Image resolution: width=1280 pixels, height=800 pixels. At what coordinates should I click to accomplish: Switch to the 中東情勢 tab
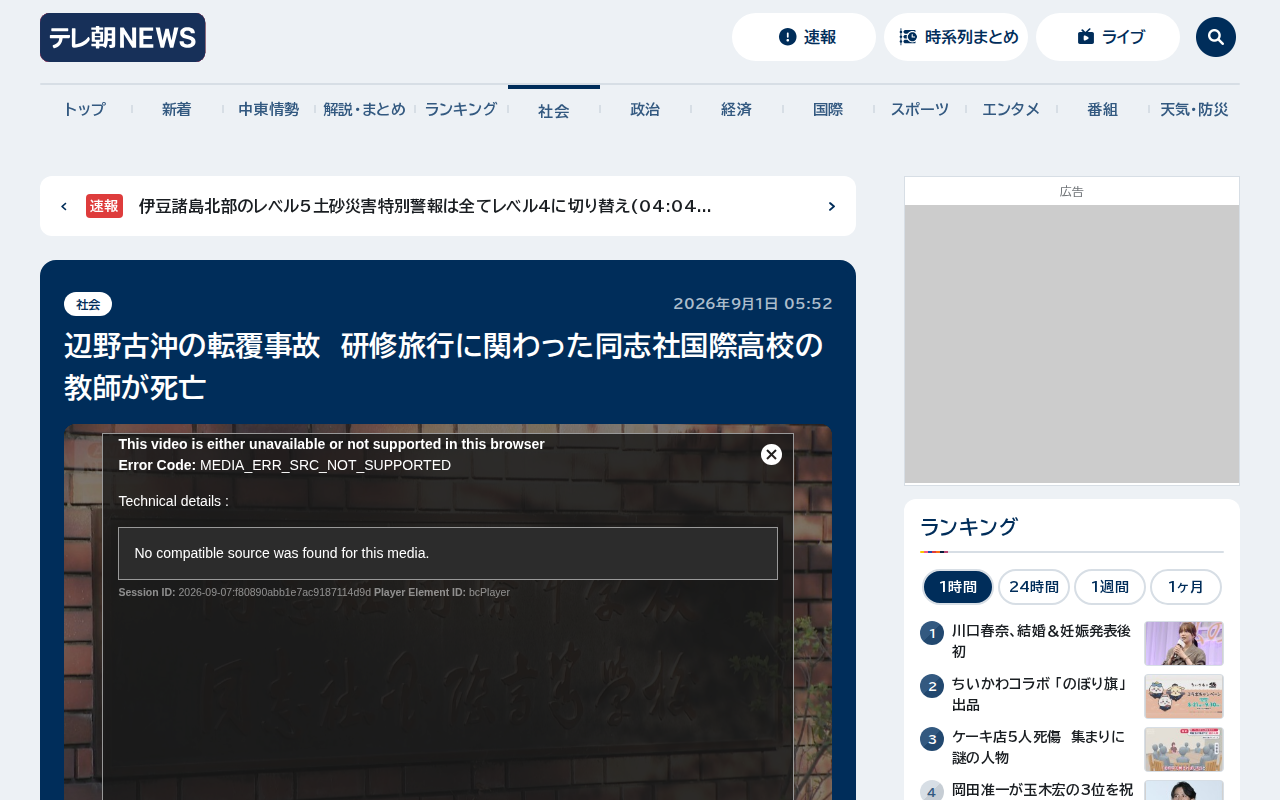click(268, 109)
